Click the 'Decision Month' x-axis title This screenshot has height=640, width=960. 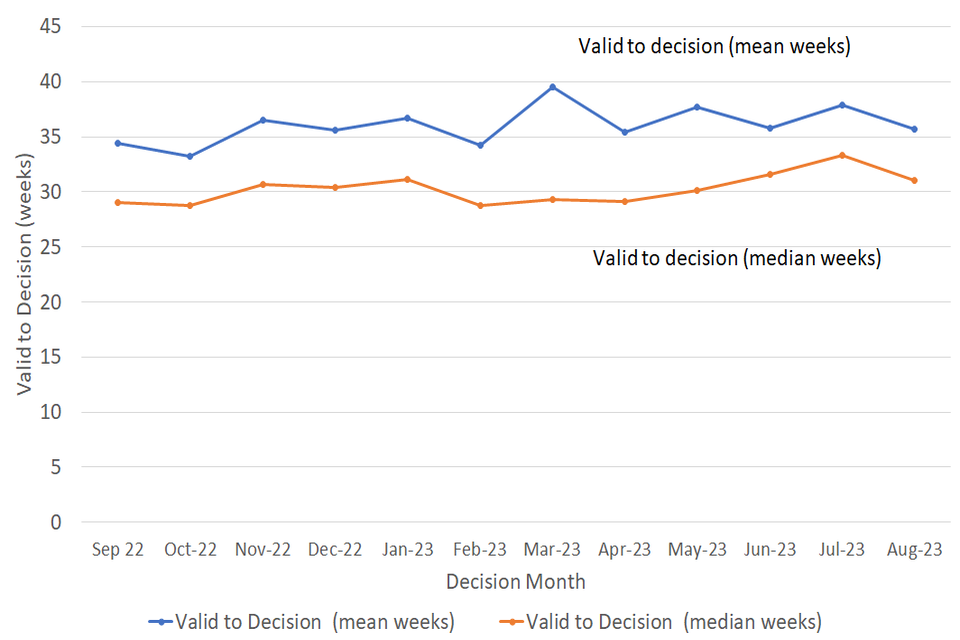516,581
